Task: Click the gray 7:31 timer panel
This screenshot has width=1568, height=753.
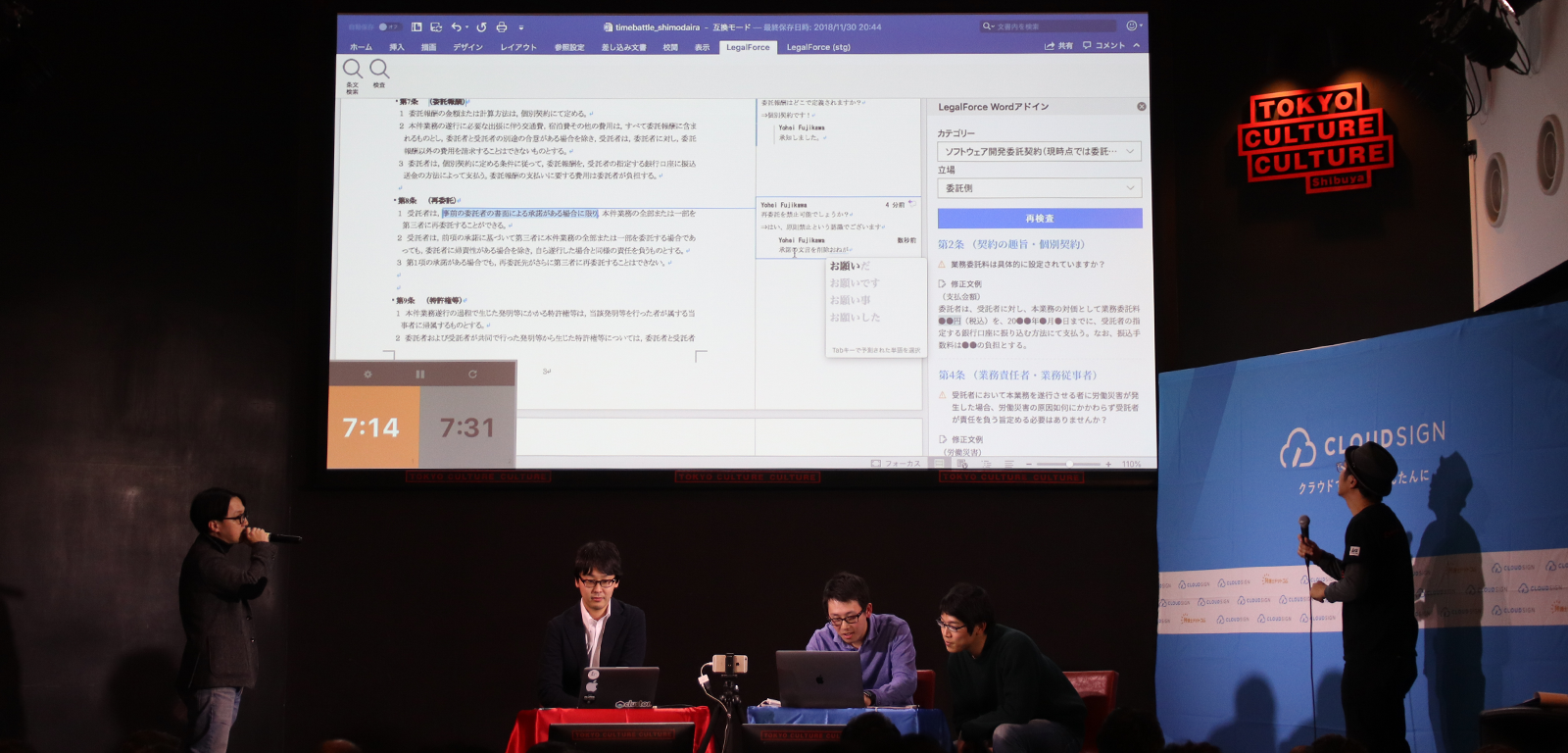Action: click(467, 427)
